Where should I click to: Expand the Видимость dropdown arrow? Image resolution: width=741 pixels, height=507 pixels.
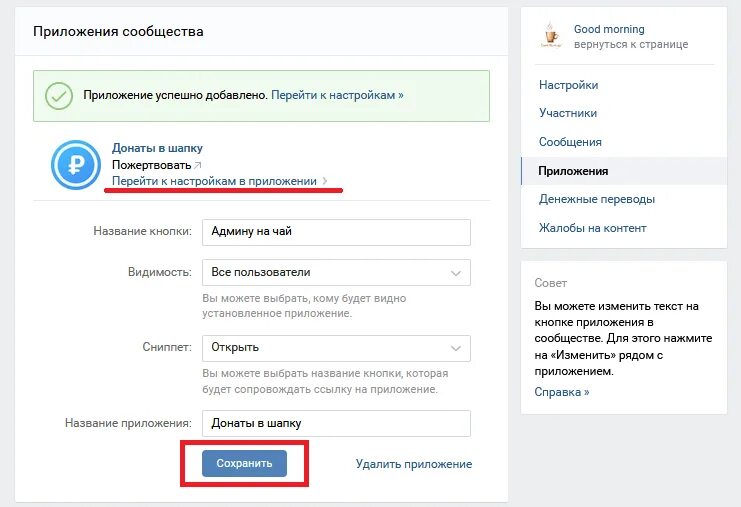tap(456, 273)
